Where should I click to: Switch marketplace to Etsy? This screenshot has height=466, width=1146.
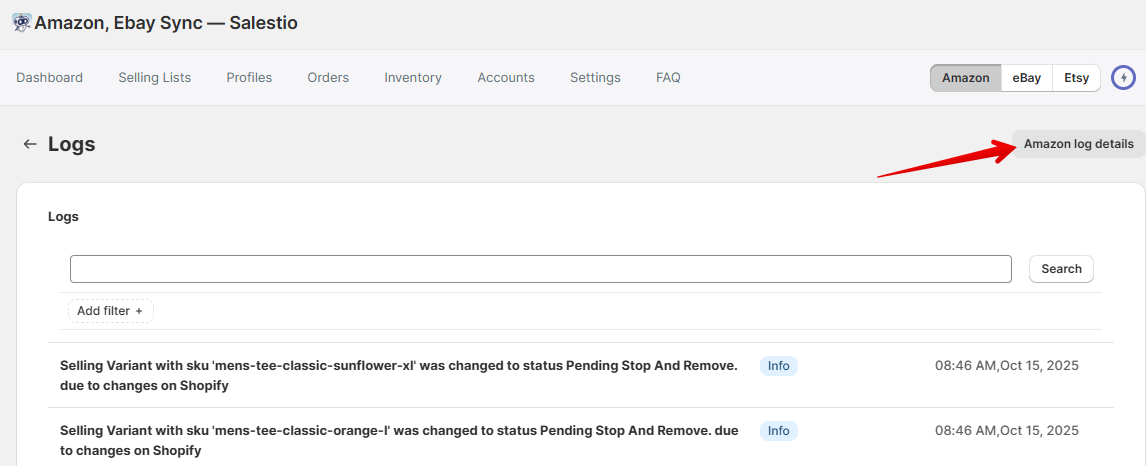(1076, 78)
